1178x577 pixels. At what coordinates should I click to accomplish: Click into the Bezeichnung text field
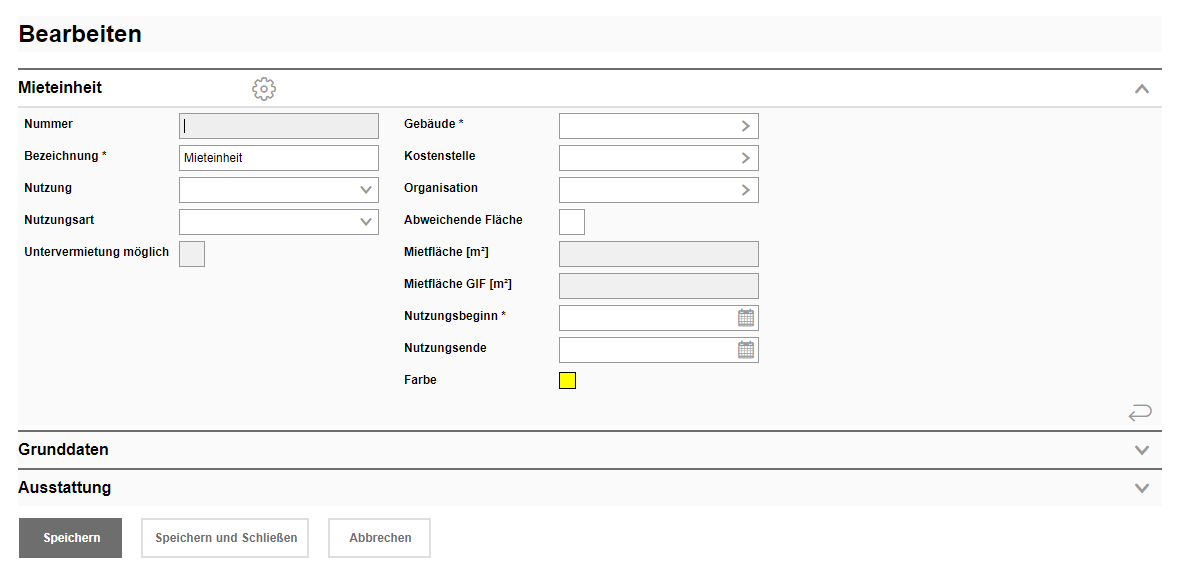[x=278, y=158]
